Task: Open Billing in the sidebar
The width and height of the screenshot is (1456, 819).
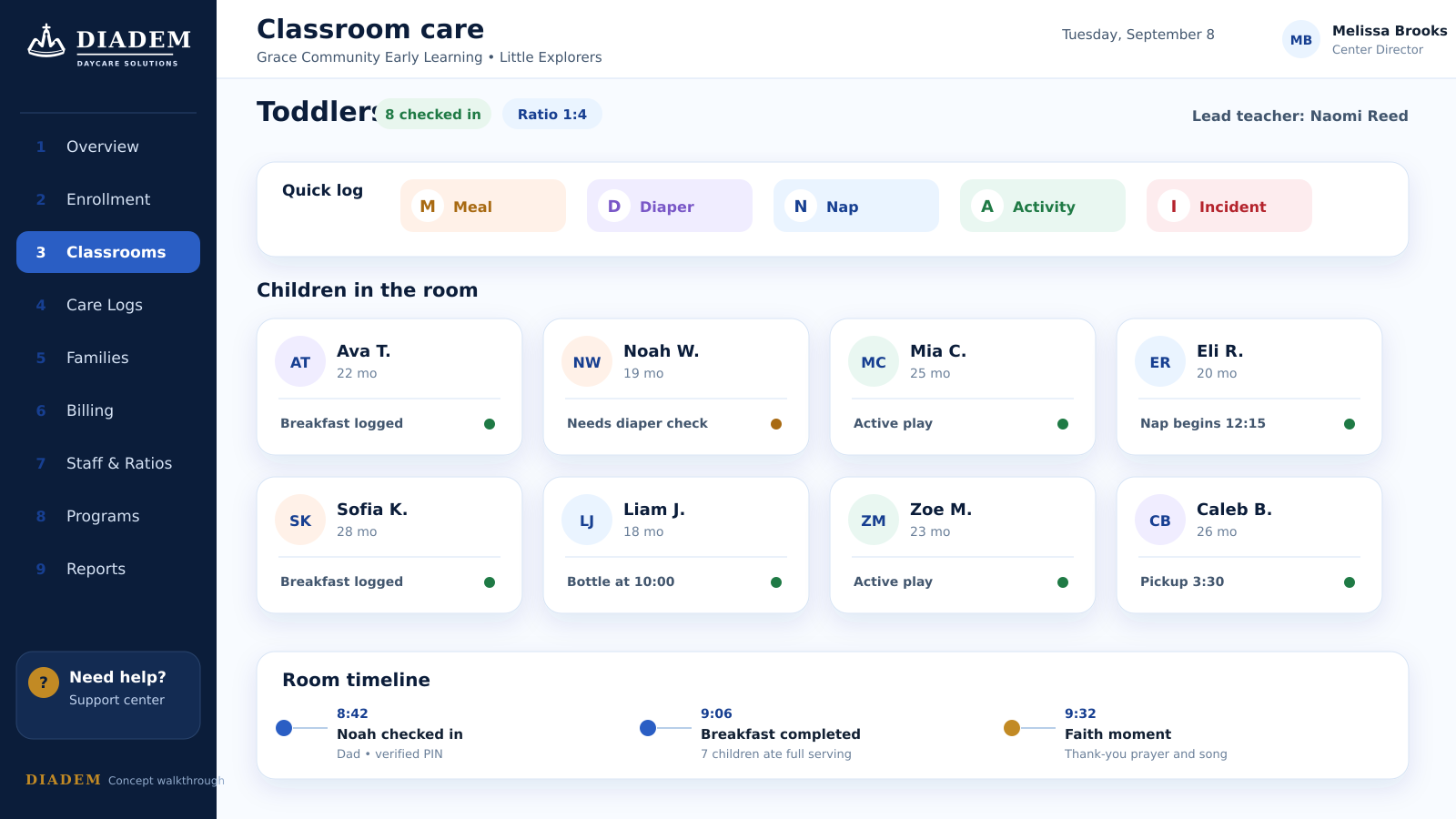Action: [x=108, y=410]
